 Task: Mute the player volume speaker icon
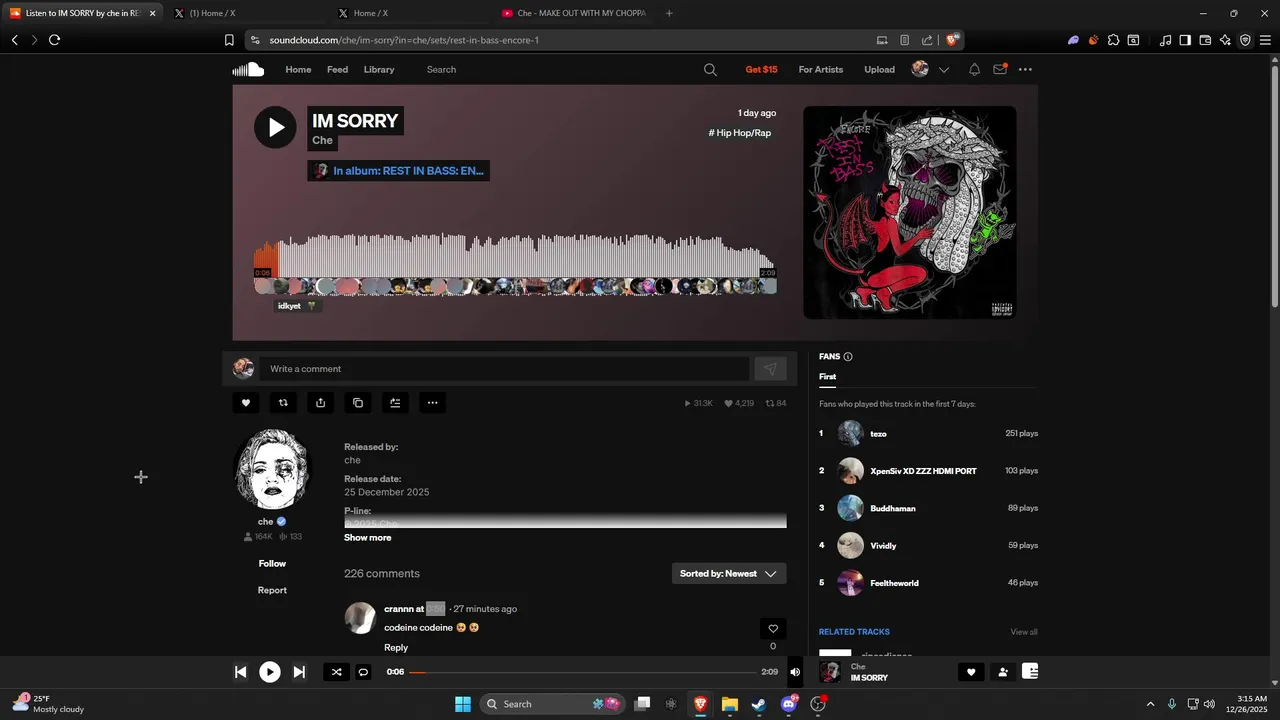[795, 672]
